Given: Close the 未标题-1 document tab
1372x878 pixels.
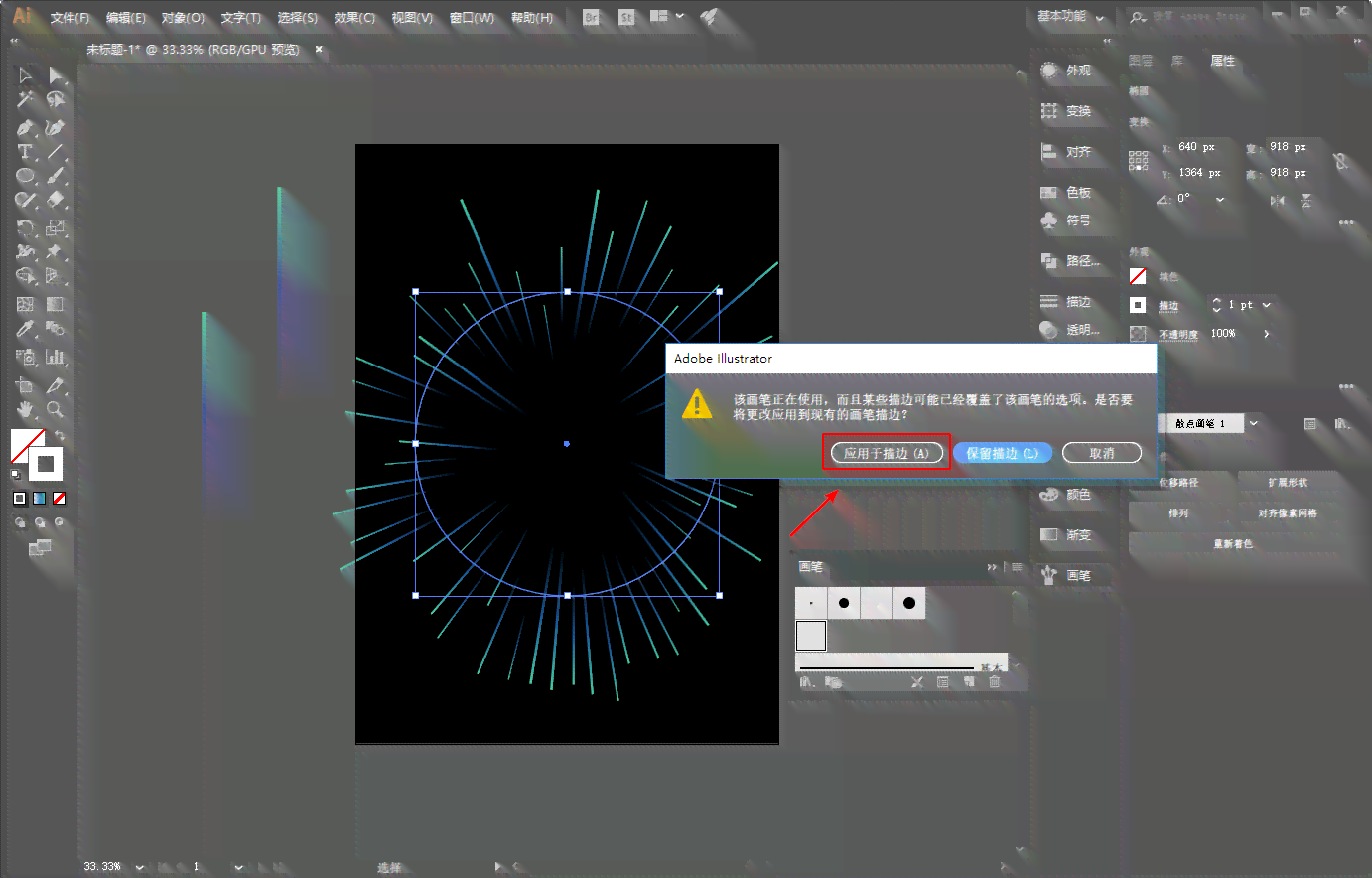Looking at the screenshot, I should [319, 49].
